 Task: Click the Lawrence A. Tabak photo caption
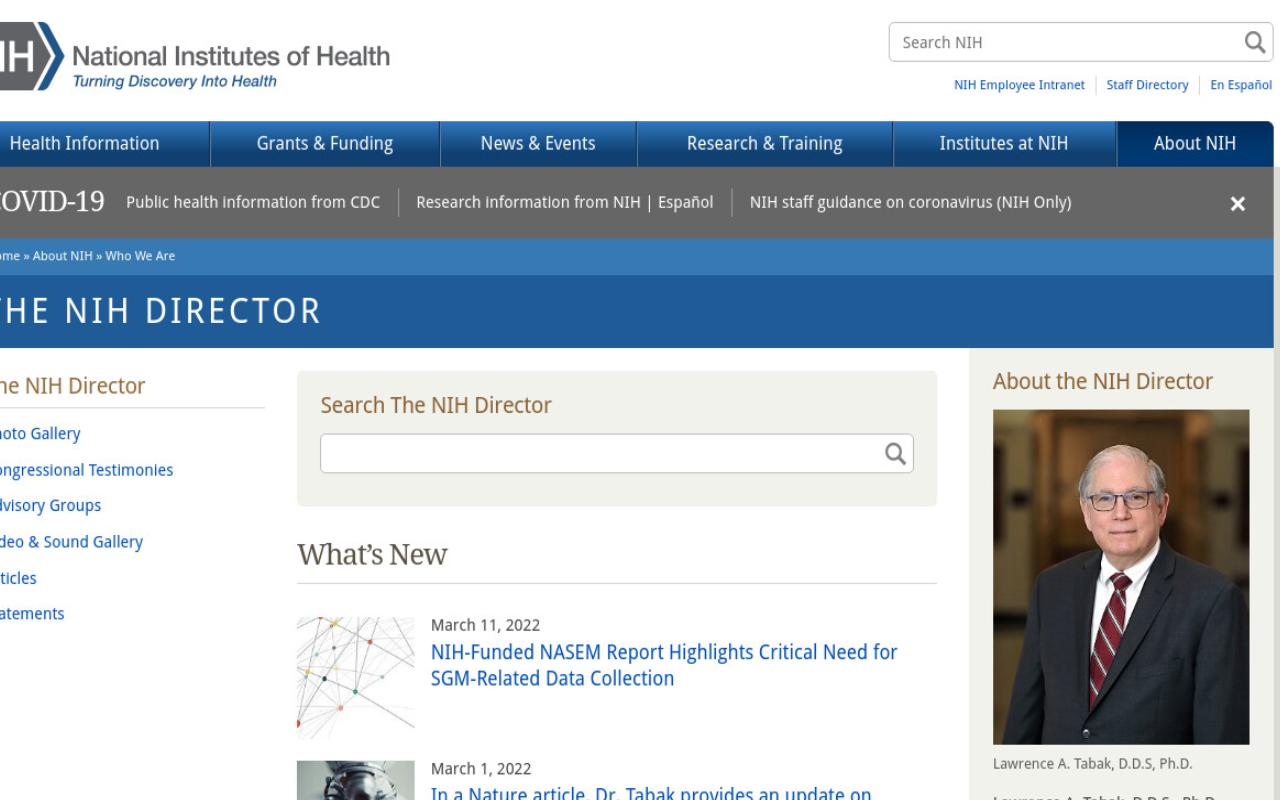pos(1093,764)
